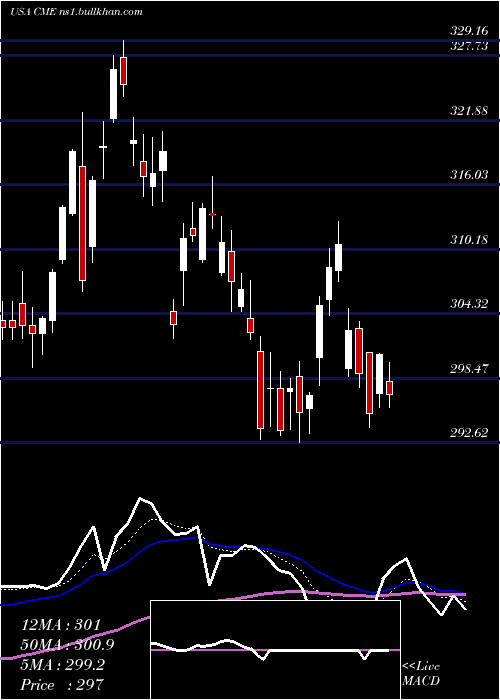Click the 329.16 price level label

pyautogui.click(x=469, y=31)
